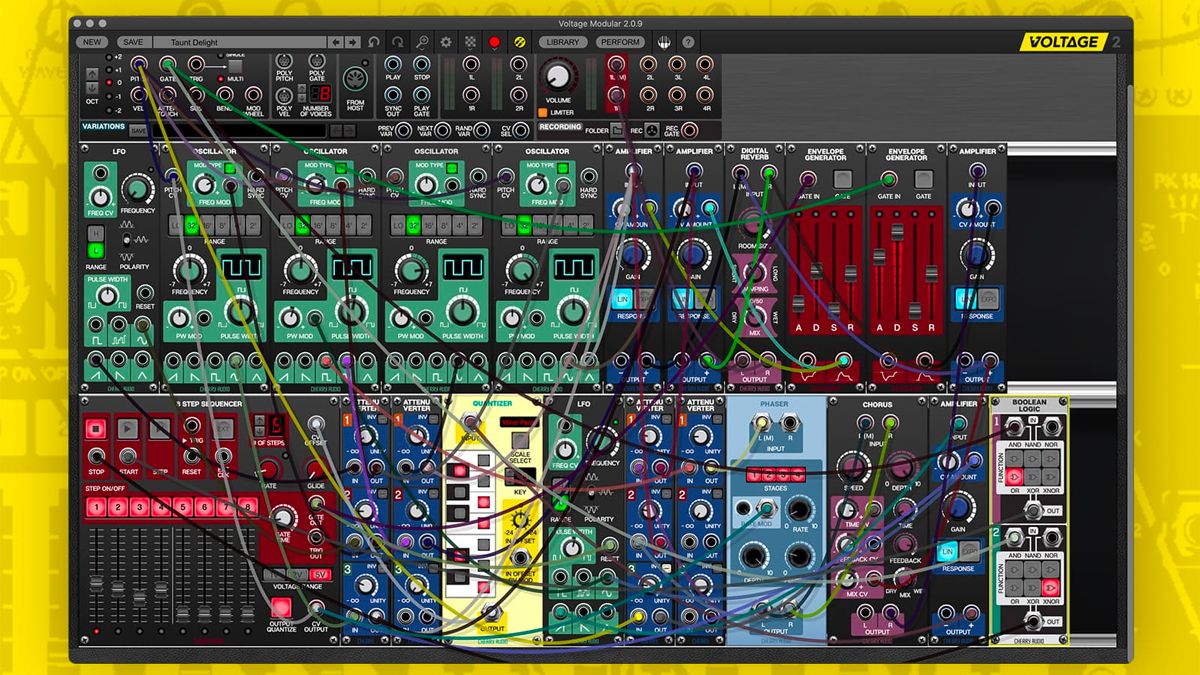Click the hand icon next to Perform
The image size is (1200, 675).
(x=663, y=42)
